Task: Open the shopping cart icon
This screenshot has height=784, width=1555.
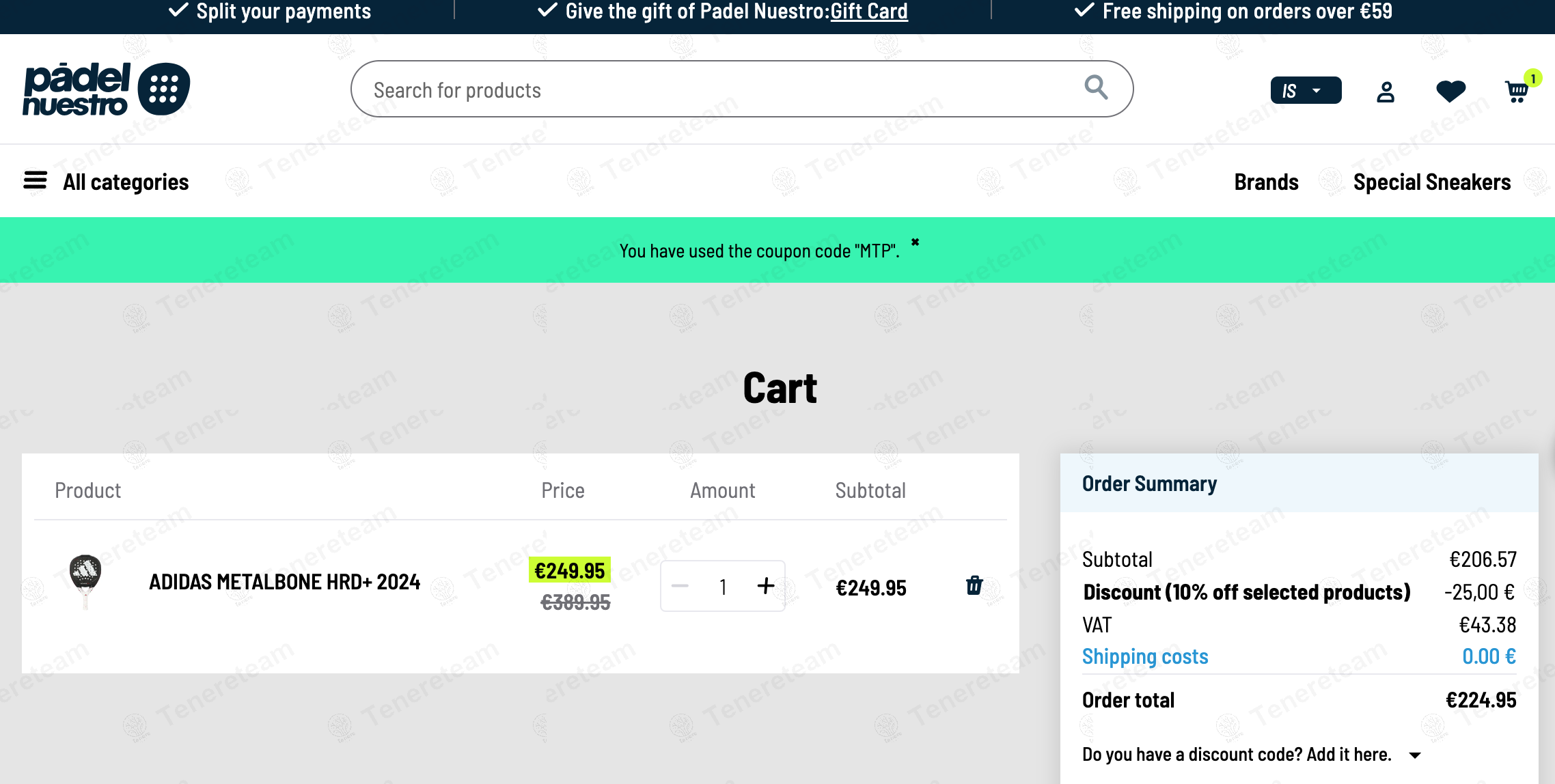Action: click(x=1517, y=91)
